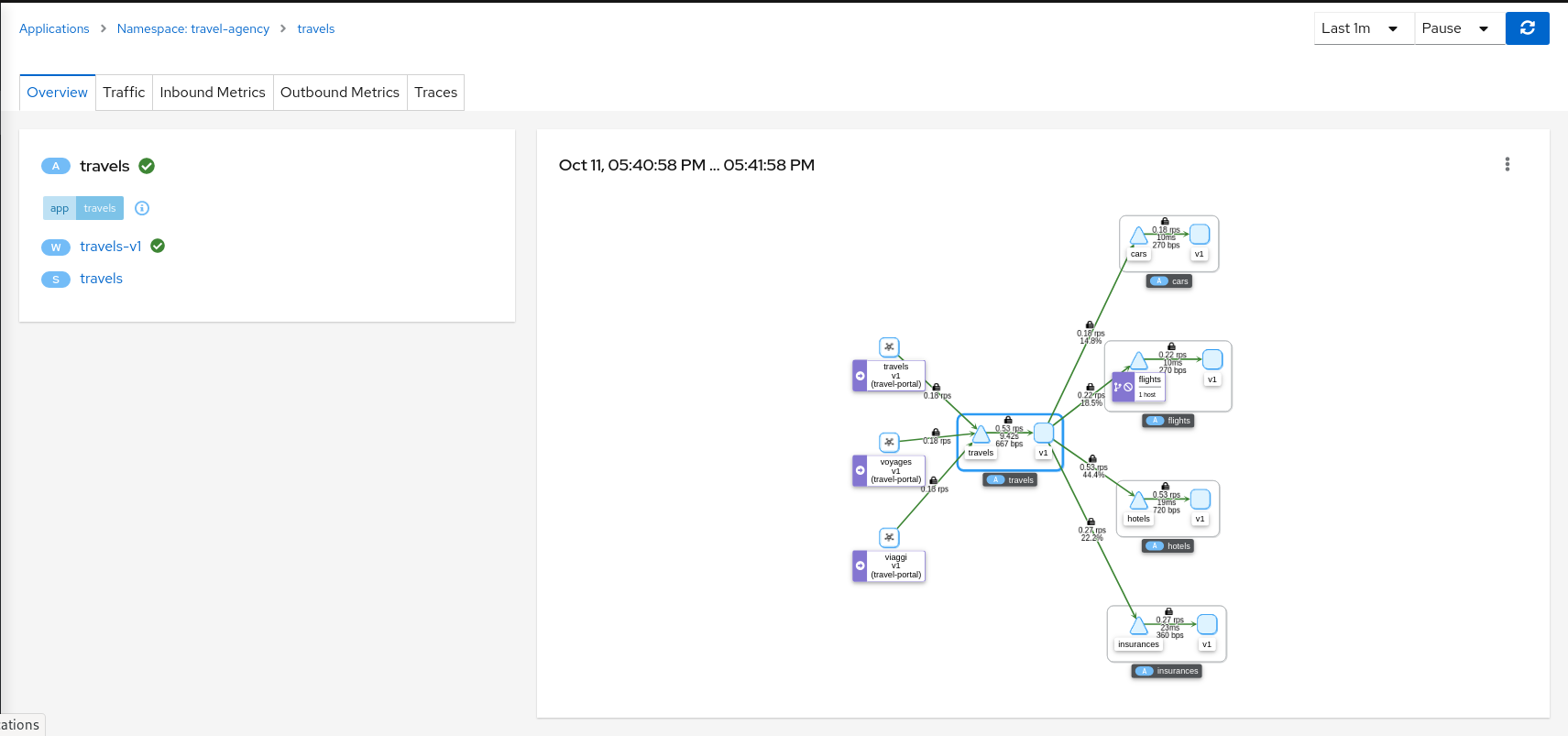Click workload node icon above voyages travel-portal label

pos(889,442)
